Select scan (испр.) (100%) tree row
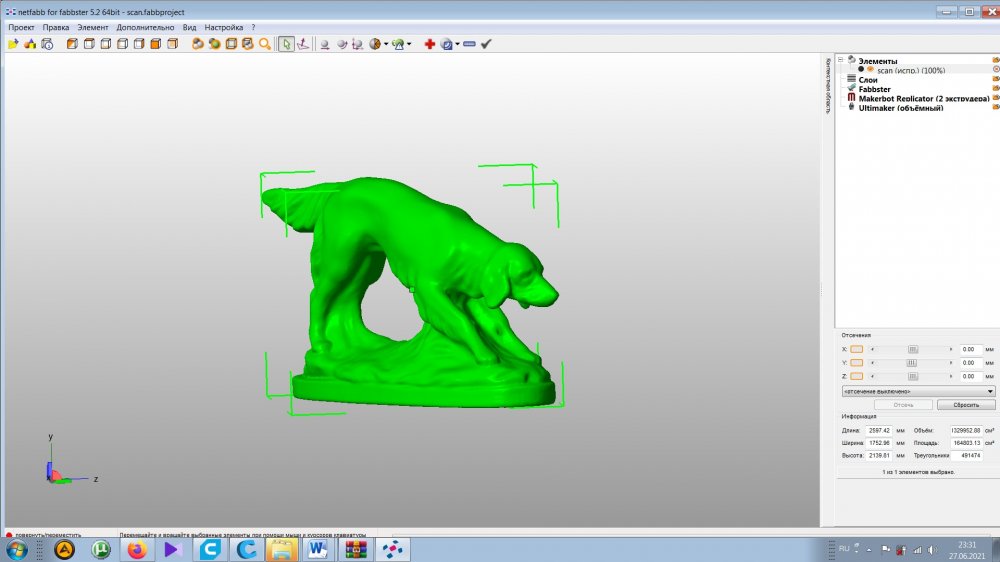Screen dimensions: 1000x562 (x=911, y=70)
